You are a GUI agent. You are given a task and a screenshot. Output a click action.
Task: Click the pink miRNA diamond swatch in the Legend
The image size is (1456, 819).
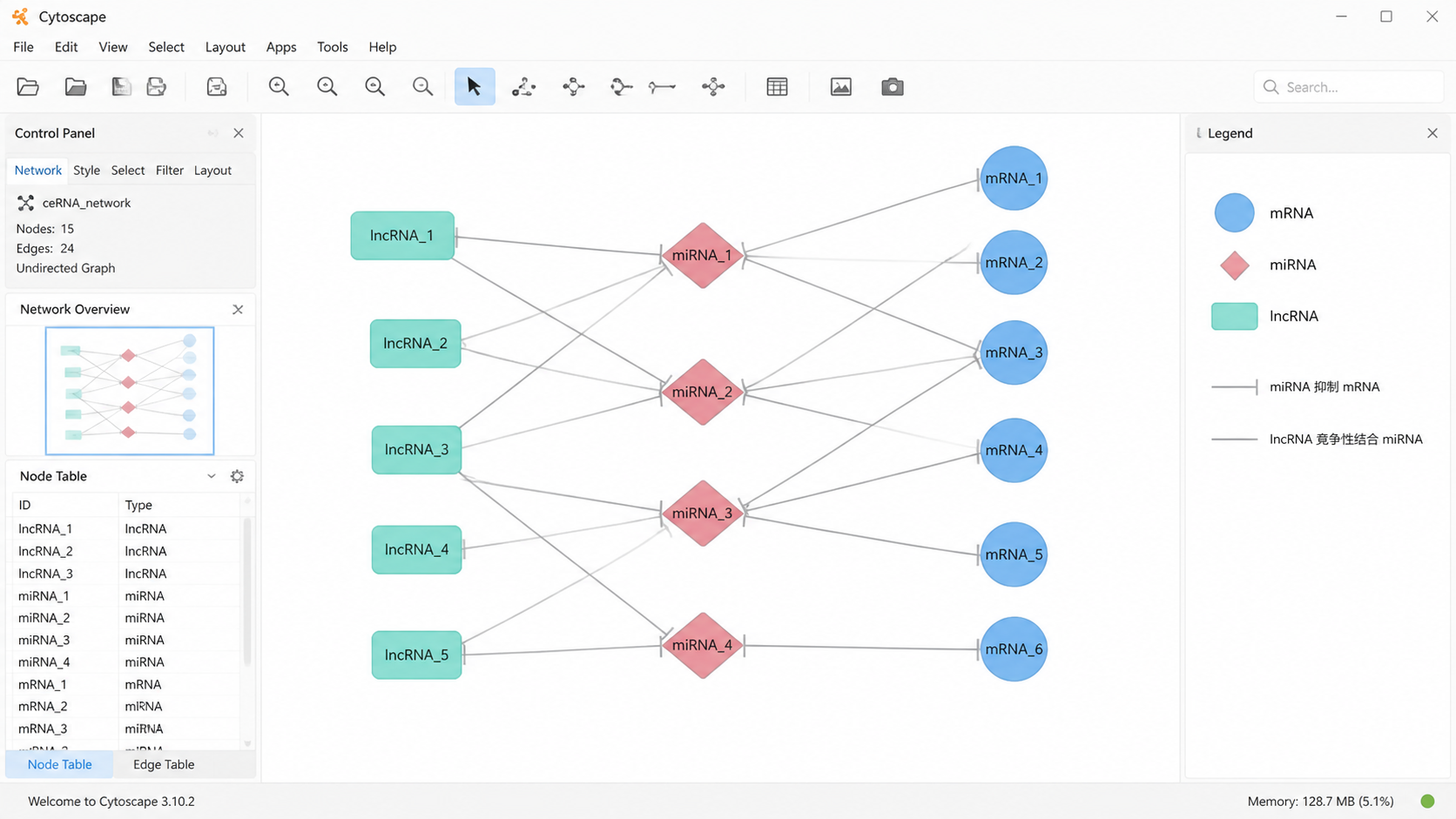click(1234, 265)
